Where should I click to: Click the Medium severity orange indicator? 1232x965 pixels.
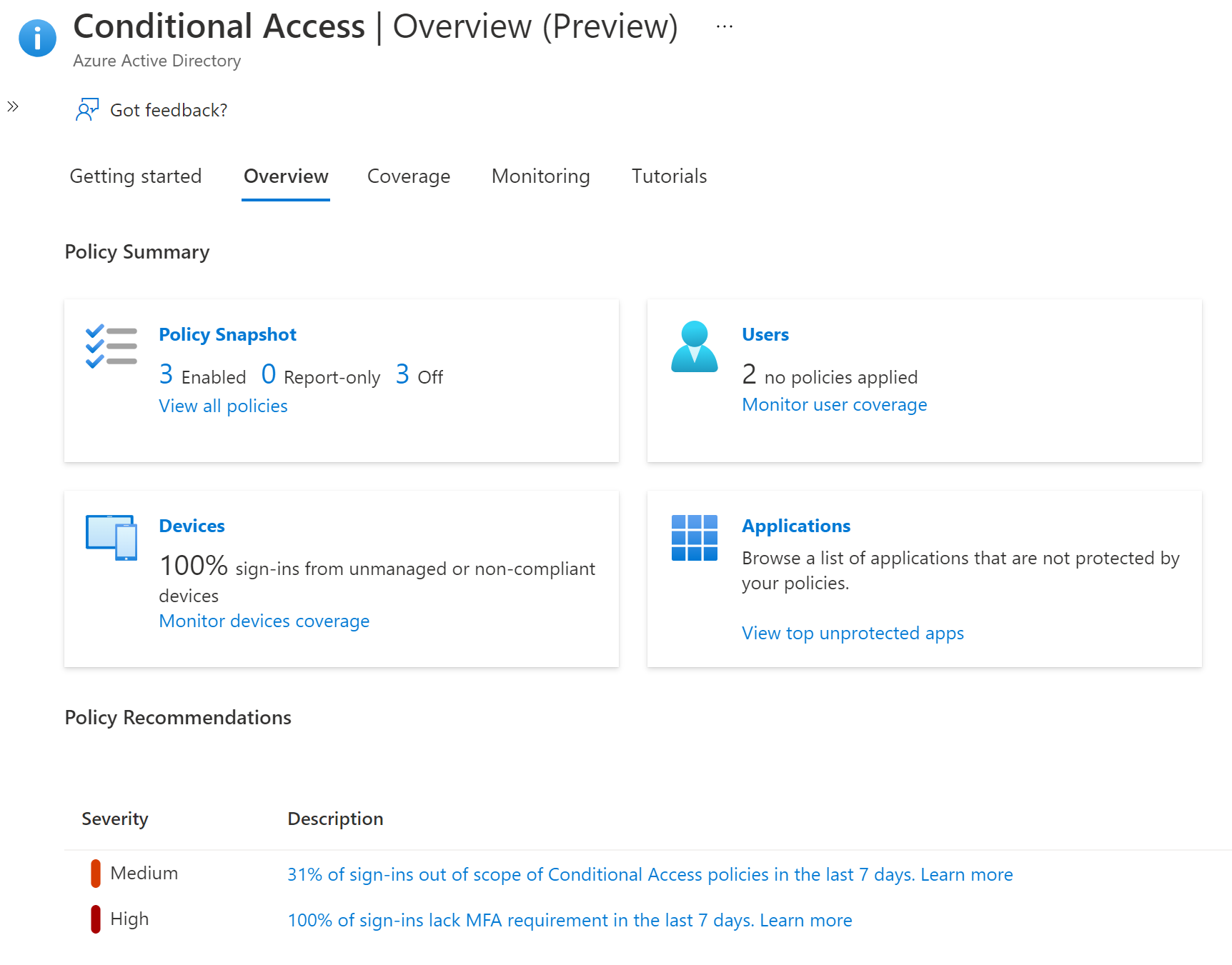point(96,874)
